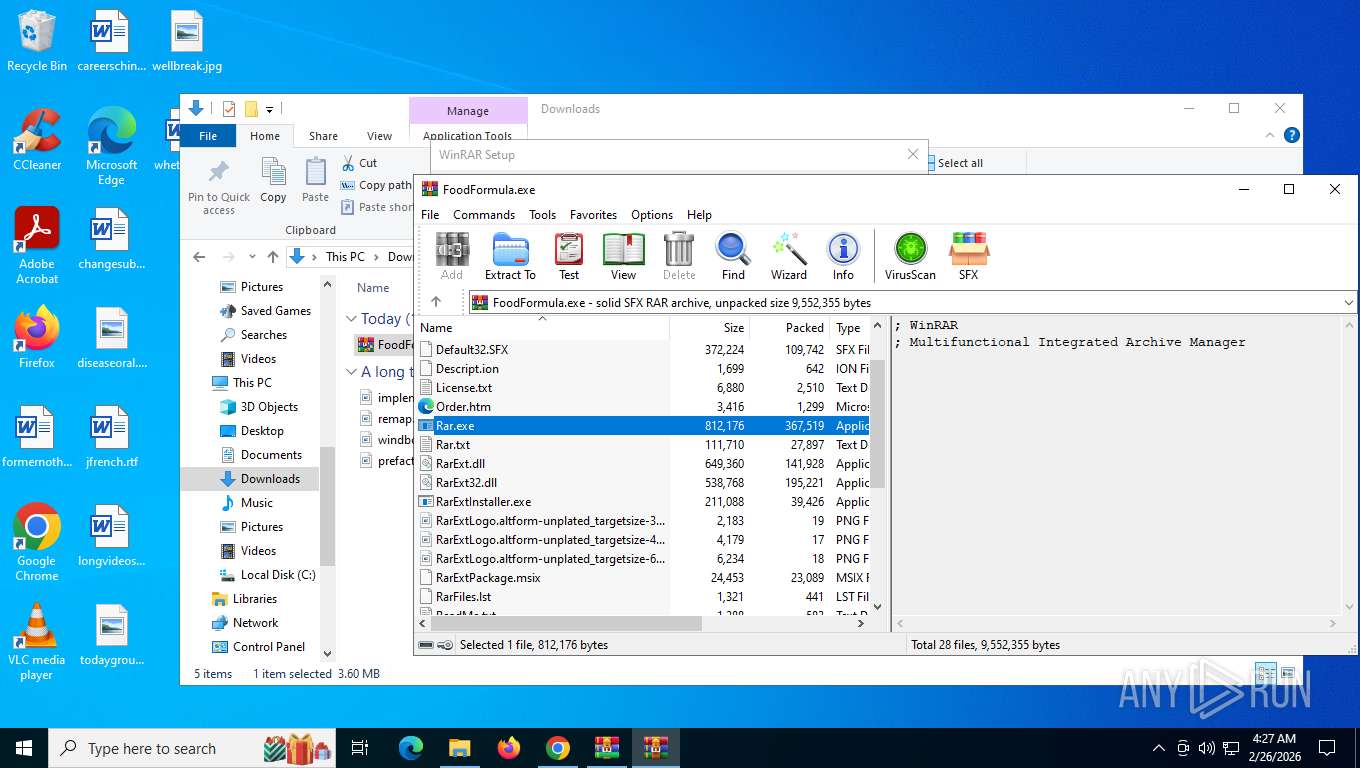Switch to Explorer Share tab
The height and width of the screenshot is (768, 1360).
323,136
